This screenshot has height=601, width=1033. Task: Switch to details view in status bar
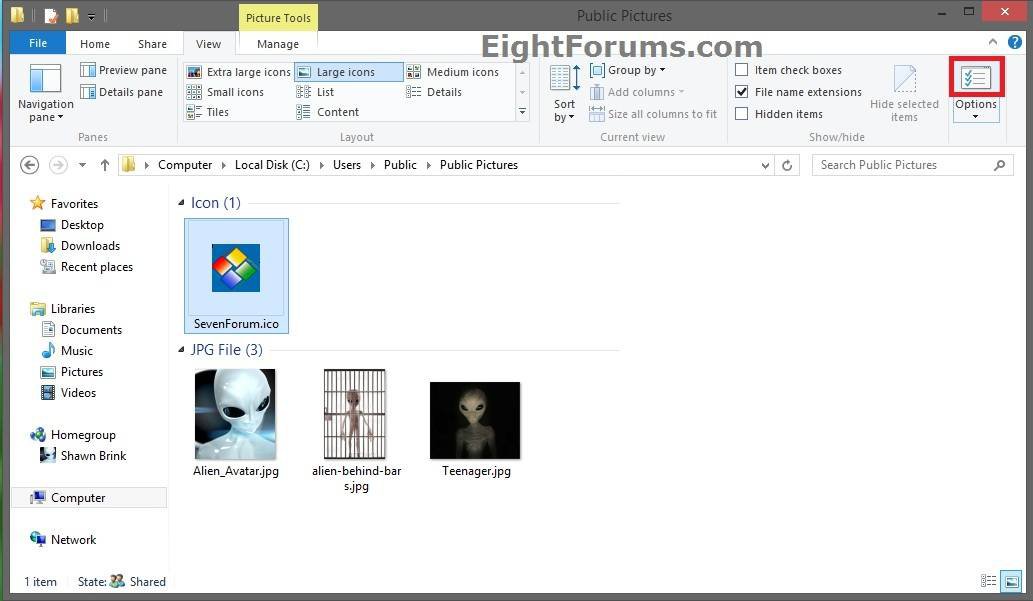(988, 581)
